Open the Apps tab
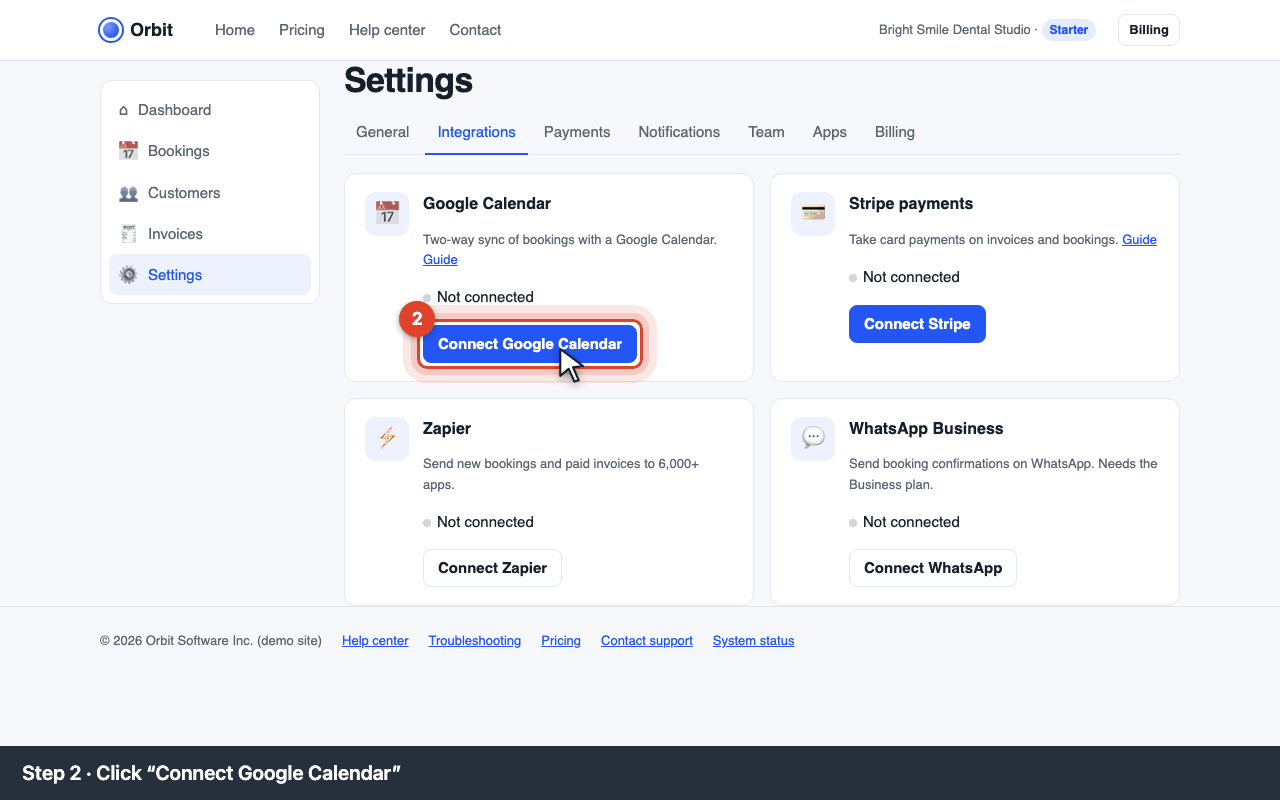Screen dimensions: 1280x800 [830, 132]
